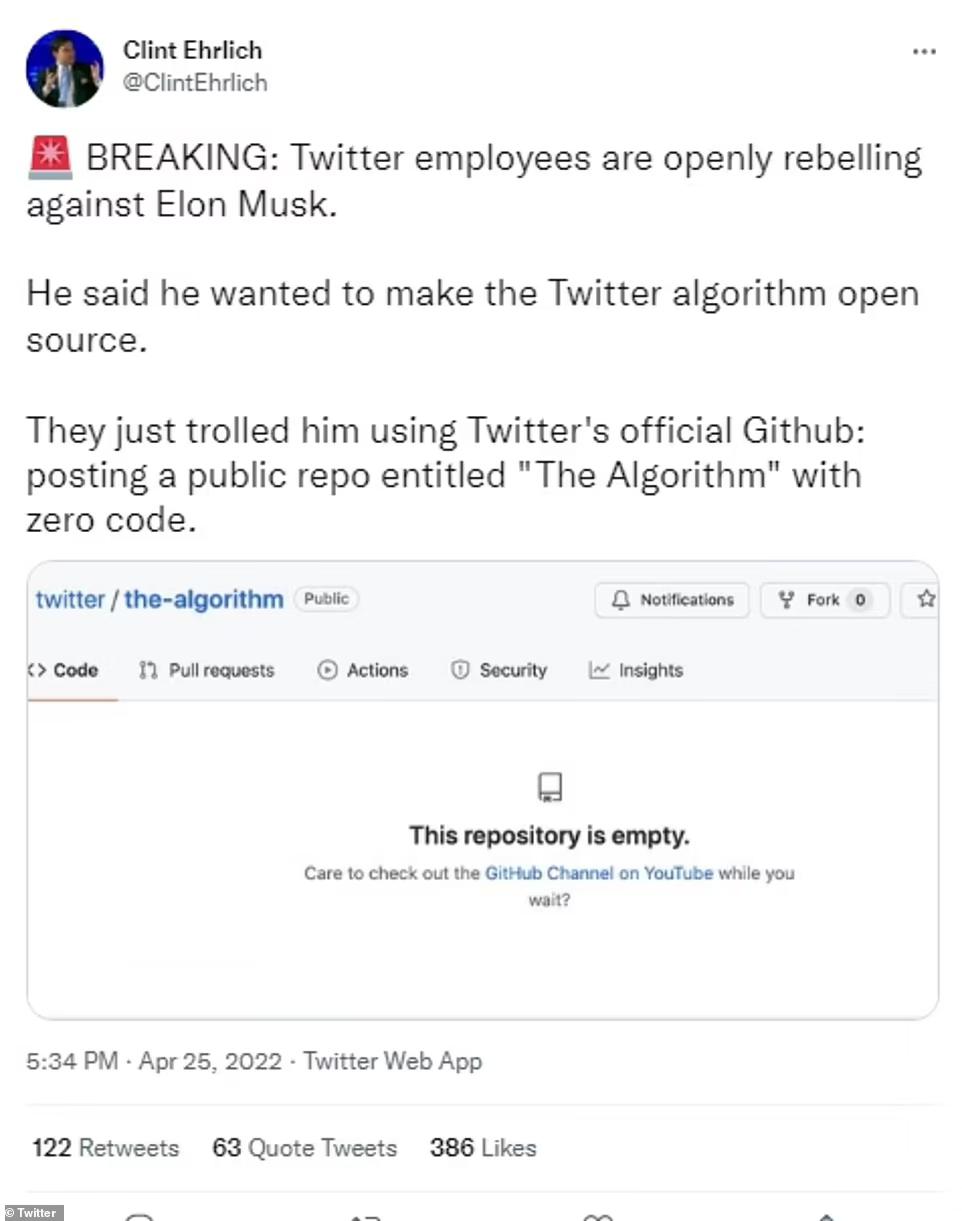The image size is (962, 1221).
Task: Click the @ClintEhrlich handle
Action: (x=195, y=83)
